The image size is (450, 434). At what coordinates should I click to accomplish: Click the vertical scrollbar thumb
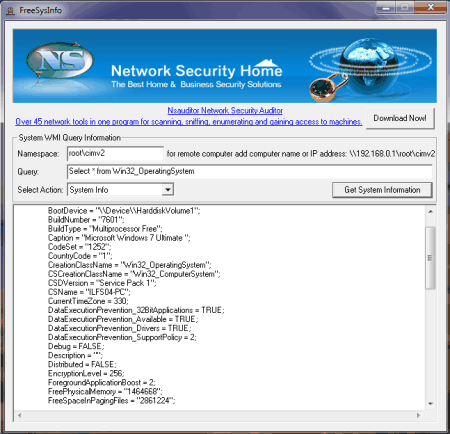pyautogui.click(x=430, y=258)
